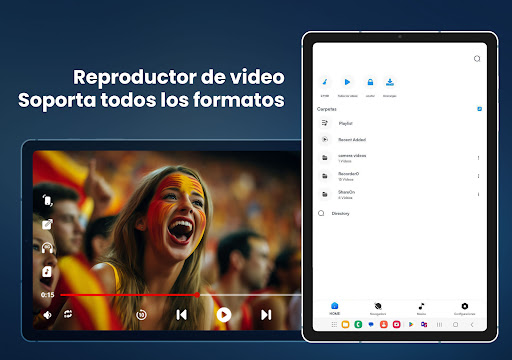Open the green phone app in taskbar
This screenshot has height=360, width=512.
pos(358,324)
